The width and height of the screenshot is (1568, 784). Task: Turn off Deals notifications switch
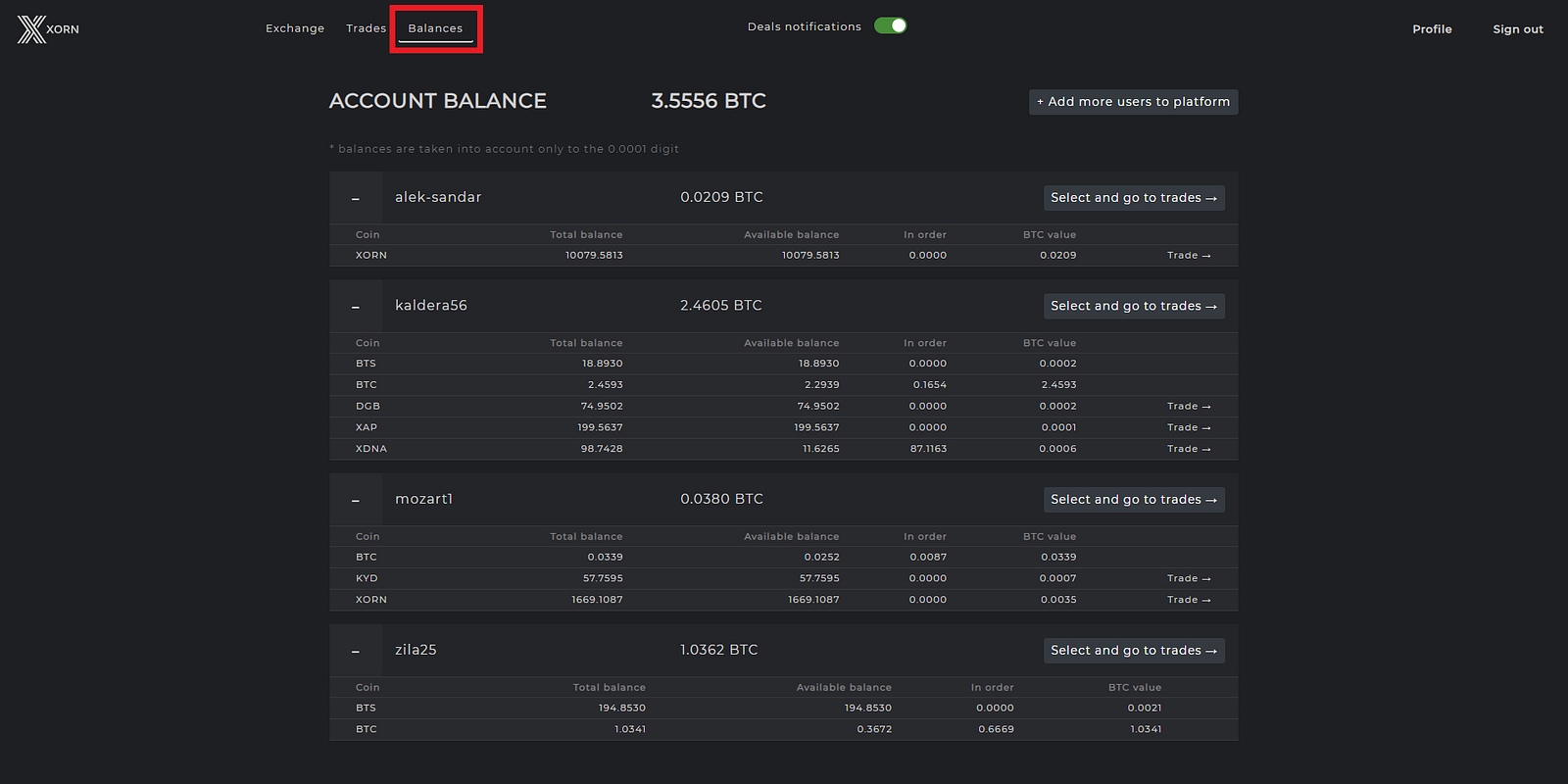click(891, 25)
